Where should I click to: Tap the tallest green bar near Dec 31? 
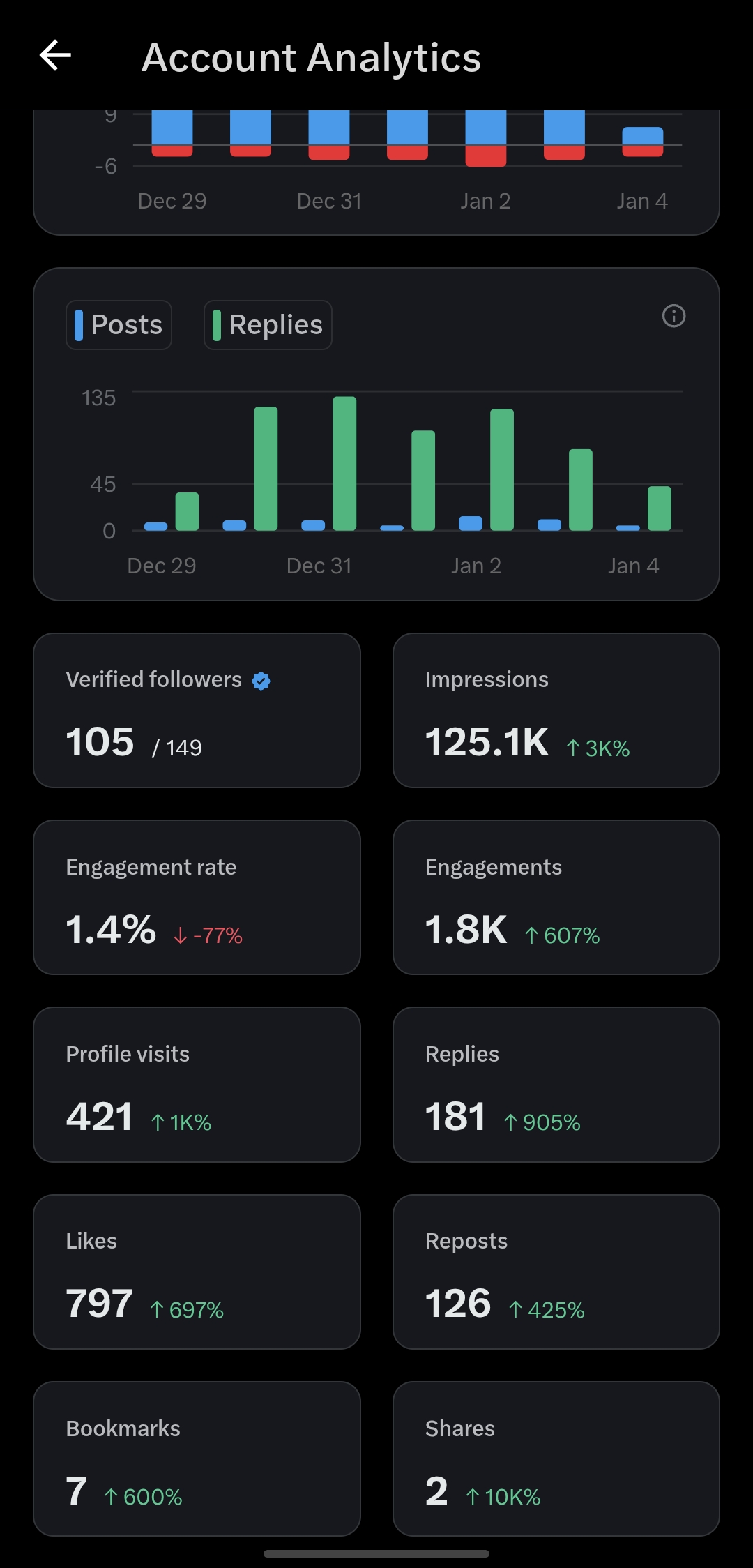344,464
